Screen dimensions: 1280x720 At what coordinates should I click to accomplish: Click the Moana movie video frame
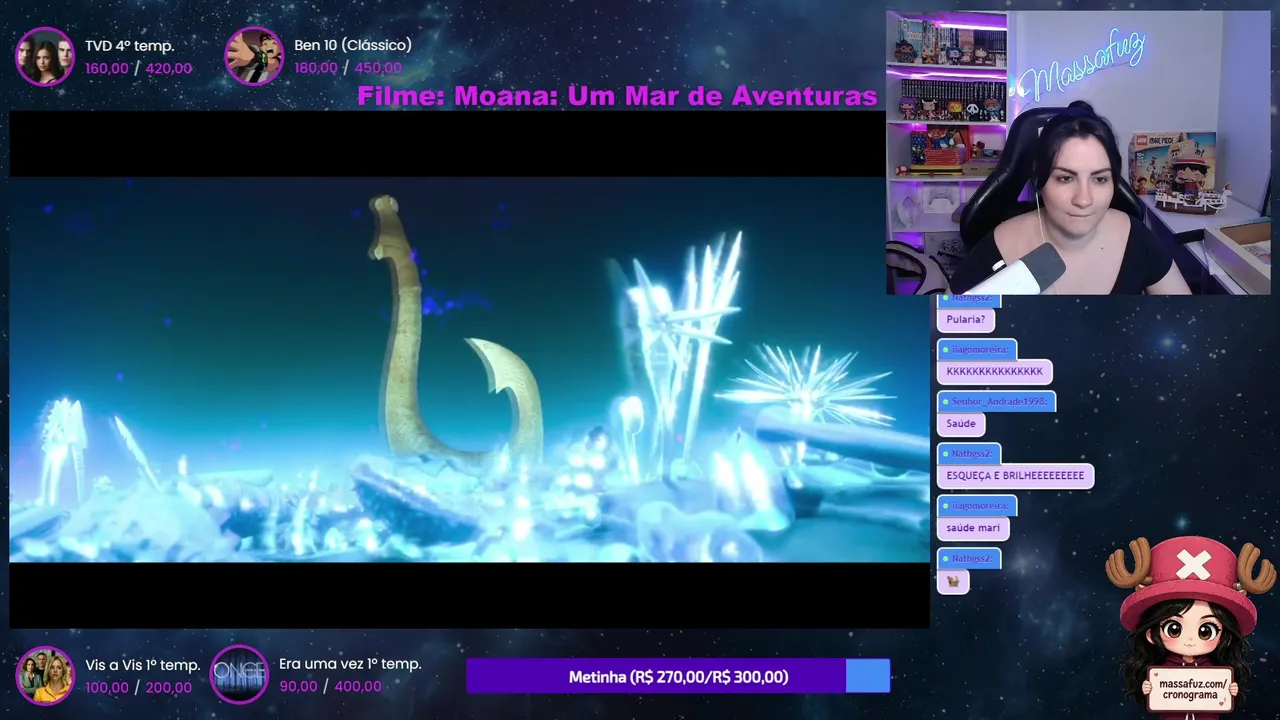(x=470, y=369)
